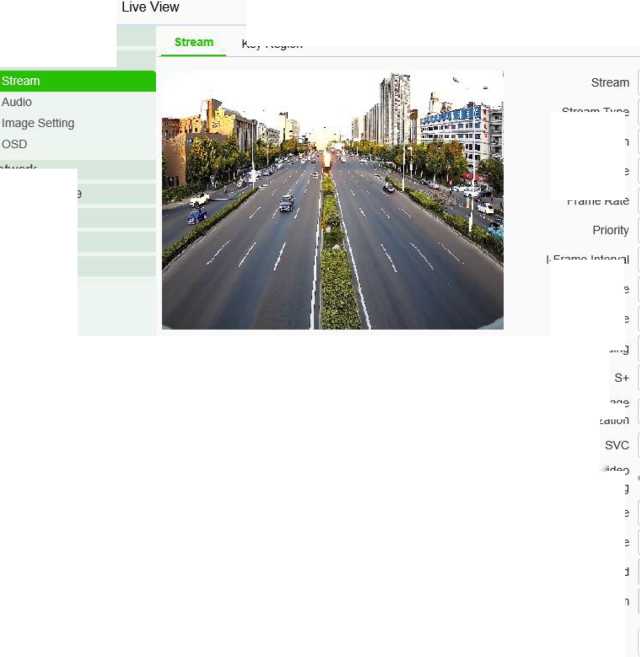Open the Stream selection dropdown

pyautogui.click(x=637, y=83)
